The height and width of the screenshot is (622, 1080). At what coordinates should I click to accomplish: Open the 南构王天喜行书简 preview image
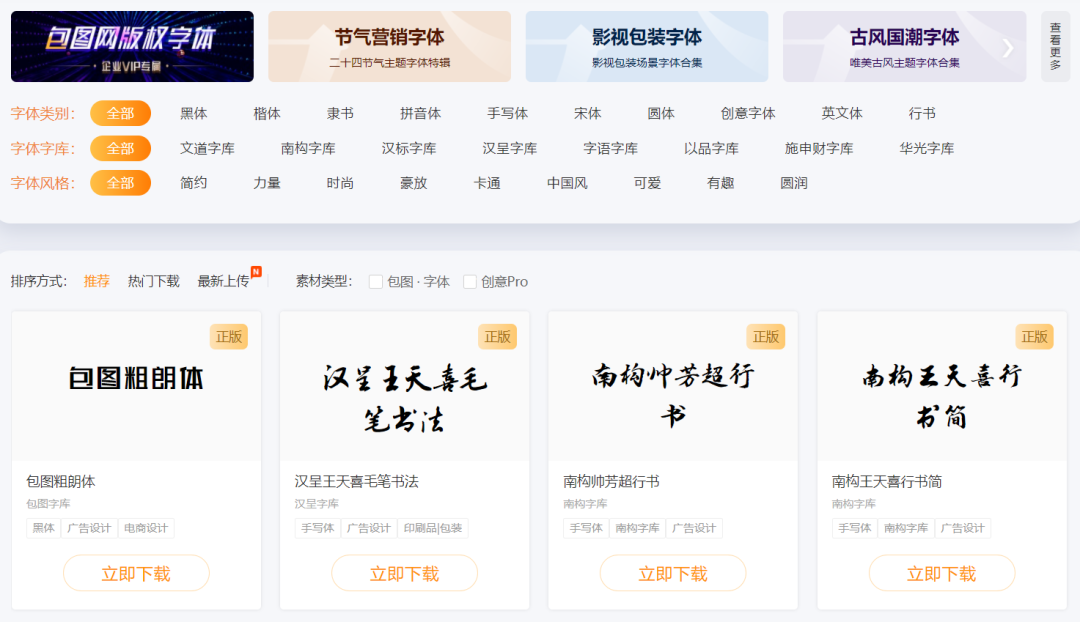pos(942,386)
